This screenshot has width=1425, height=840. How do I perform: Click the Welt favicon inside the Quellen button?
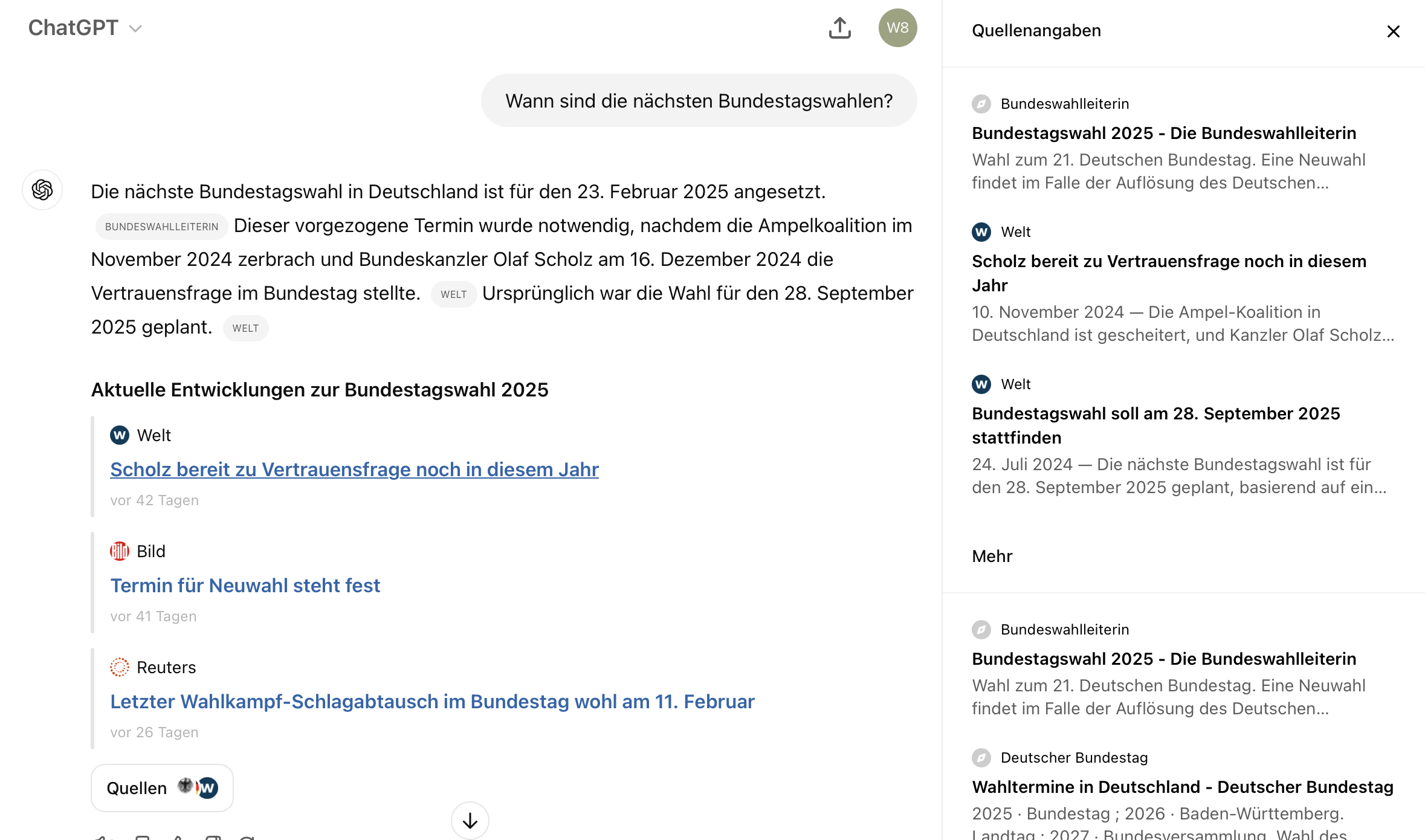click(208, 788)
